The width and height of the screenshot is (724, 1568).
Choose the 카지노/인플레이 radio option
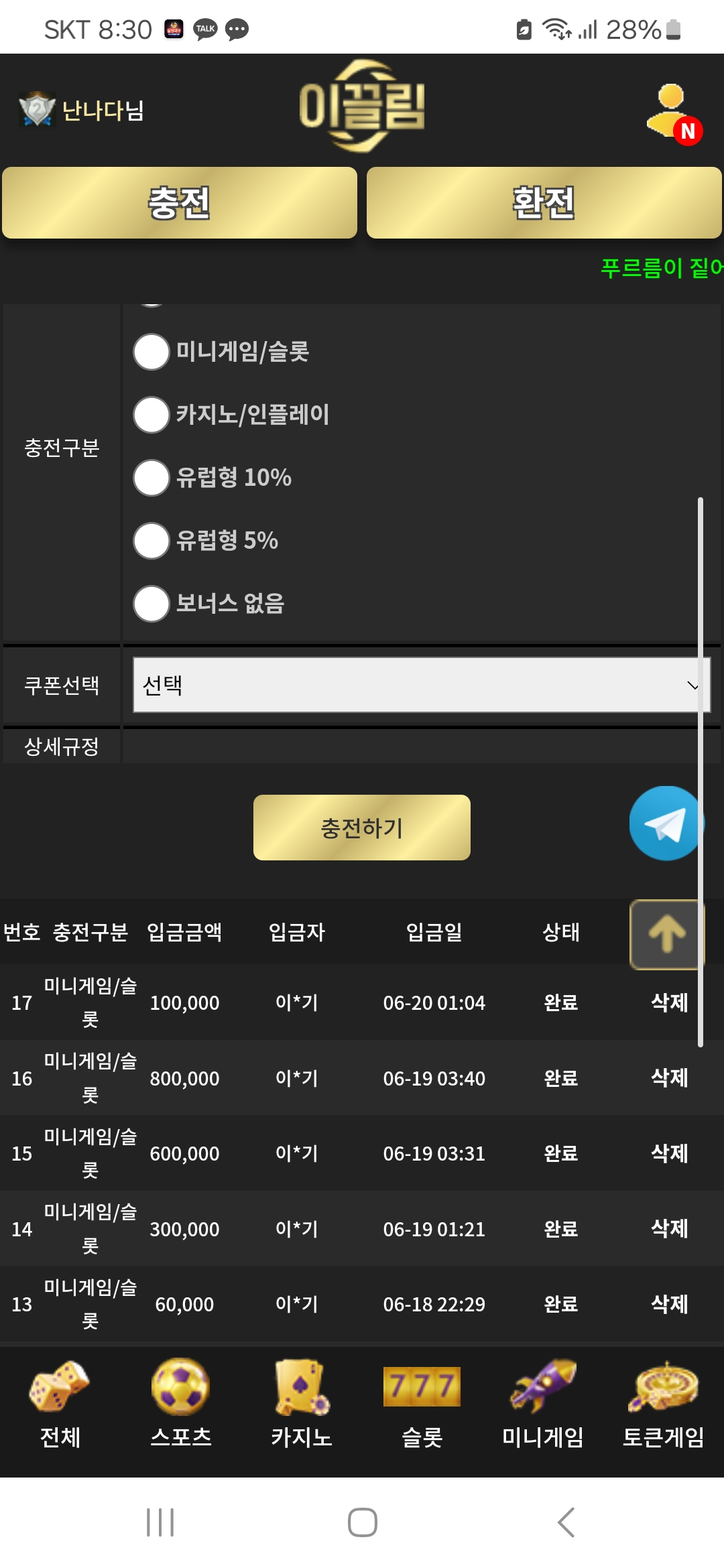click(152, 415)
